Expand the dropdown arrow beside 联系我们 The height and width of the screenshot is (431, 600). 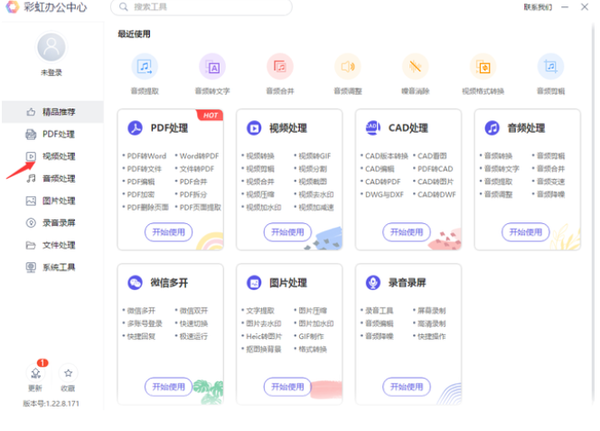tap(556, 8)
